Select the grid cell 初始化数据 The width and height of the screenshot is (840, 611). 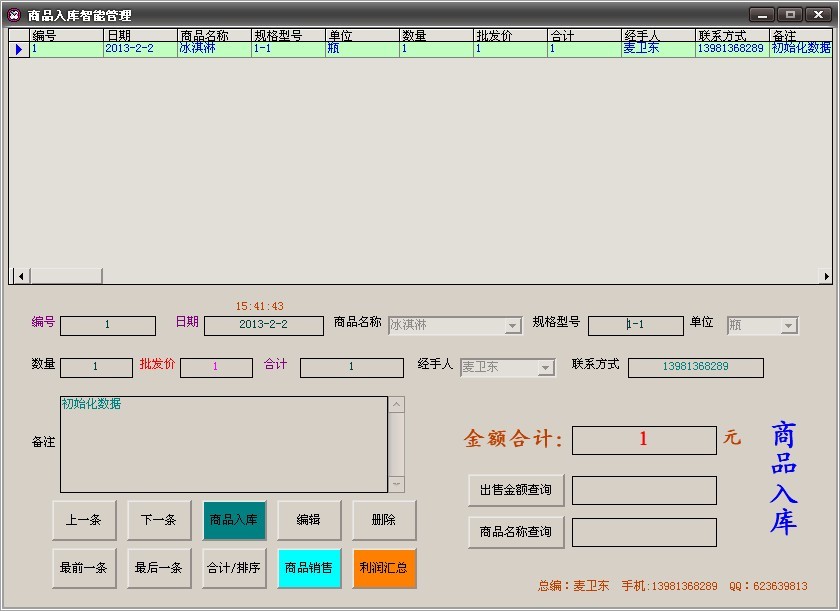800,49
